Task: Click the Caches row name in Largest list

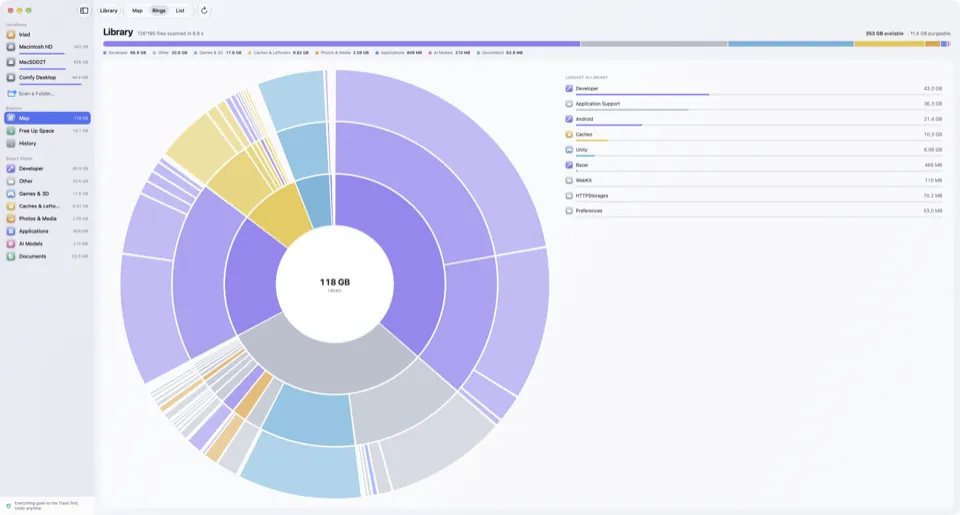Action: pyautogui.click(x=583, y=135)
